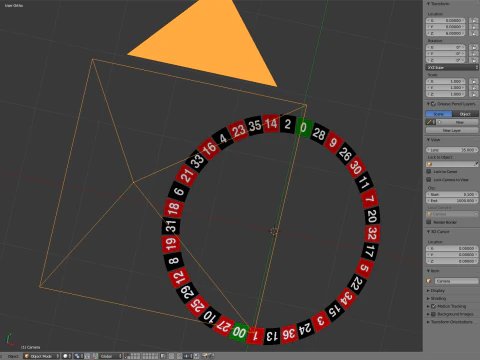Lock the X location property
Viewport: 480px width, 360px height.
point(473,21)
